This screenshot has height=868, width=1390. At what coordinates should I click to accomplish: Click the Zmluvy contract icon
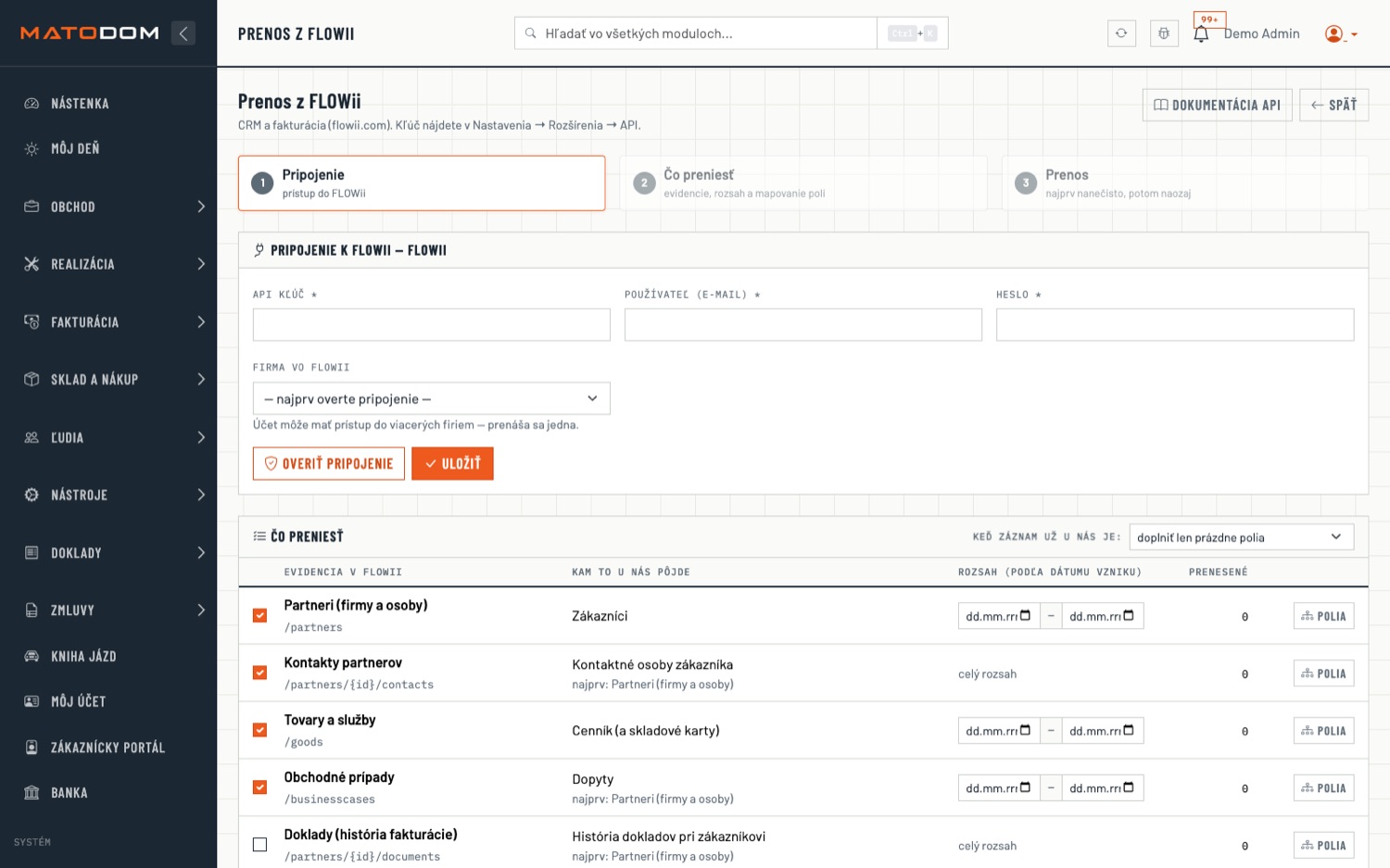pos(32,610)
